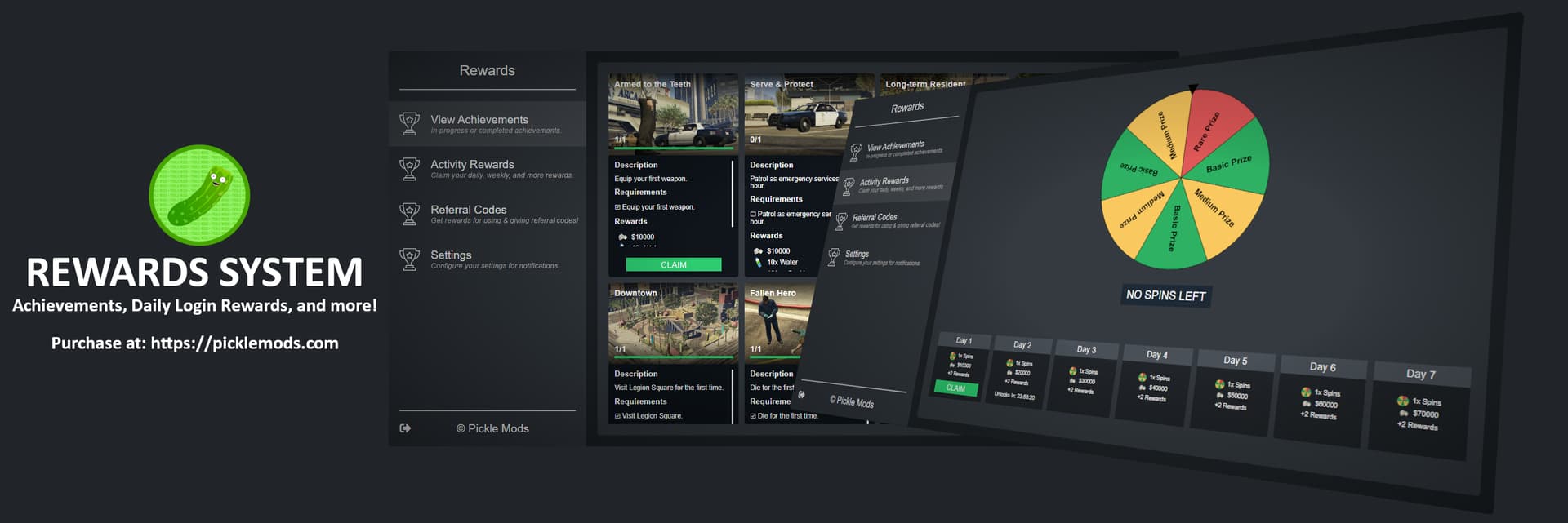Click the money icon next to $10000 in Armed to the Teeth
Image resolution: width=1568 pixels, height=523 pixels.
point(622,237)
